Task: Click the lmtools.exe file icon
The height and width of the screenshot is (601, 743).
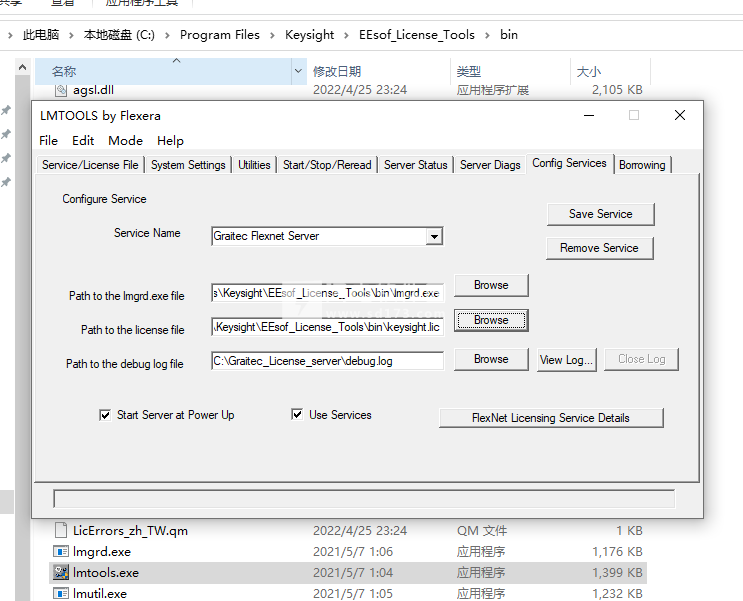Action: click(x=61, y=573)
